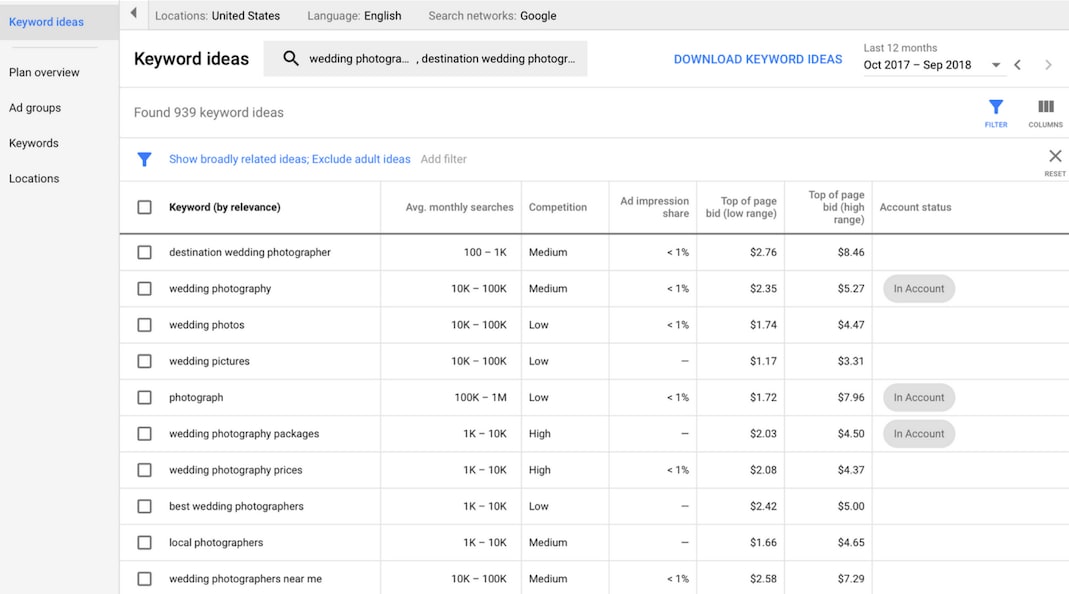1069x594 pixels.
Task: Click $2.76 low range bid
Action: (763, 252)
